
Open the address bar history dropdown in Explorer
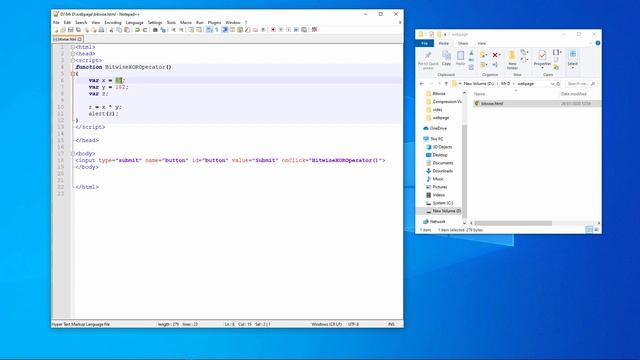pos(553,84)
